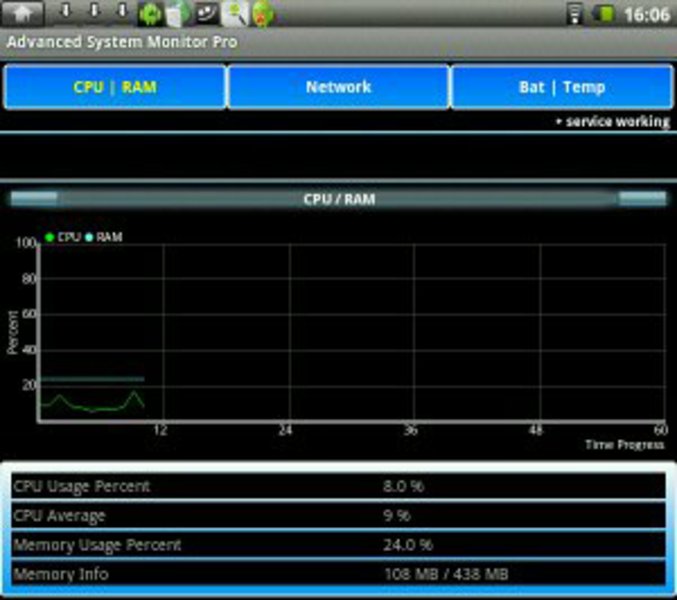Tap the first download arrow notification icon
This screenshot has height=600, width=677.
pyautogui.click(x=67, y=13)
